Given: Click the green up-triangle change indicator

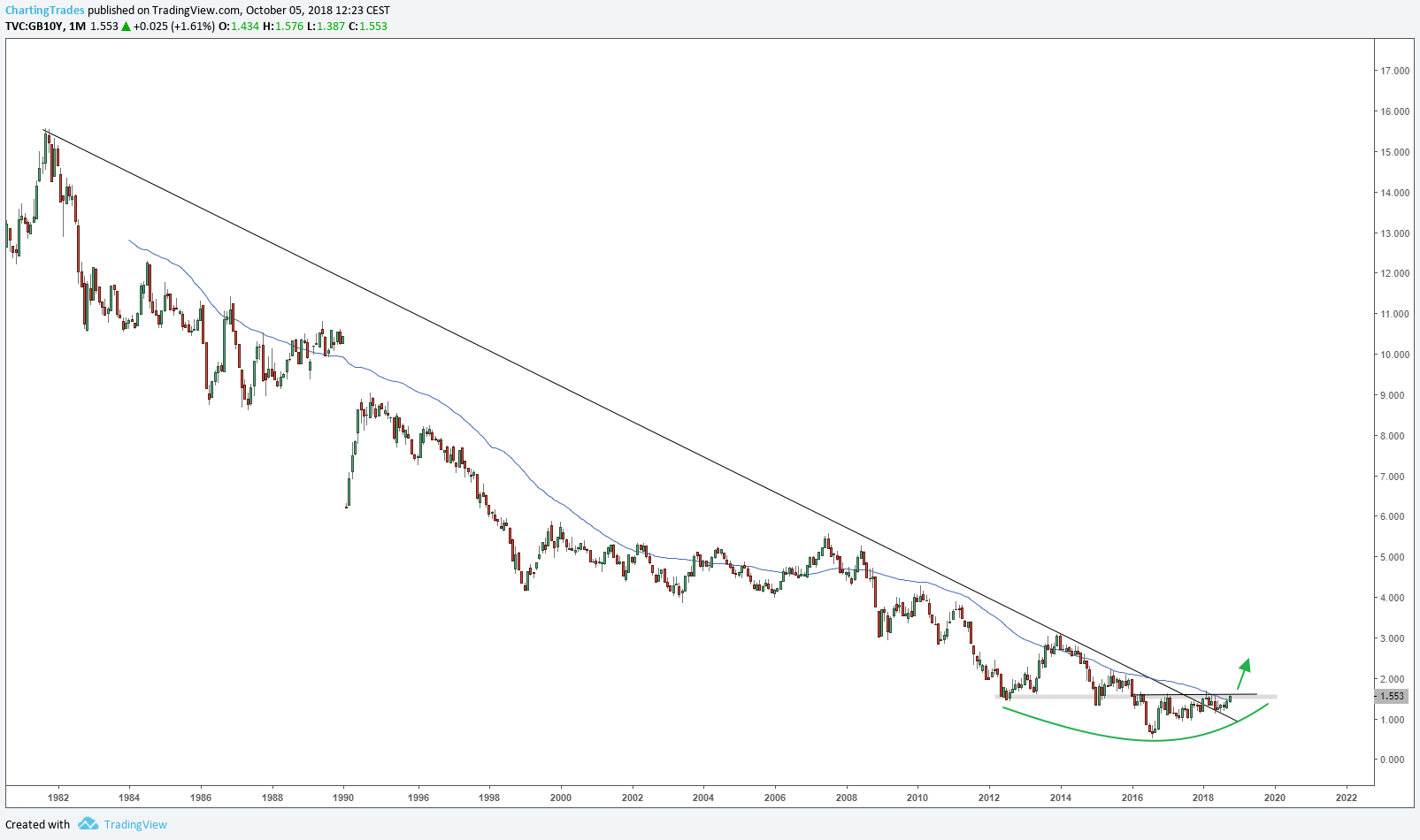Looking at the screenshot, I should tap(126, 27).
